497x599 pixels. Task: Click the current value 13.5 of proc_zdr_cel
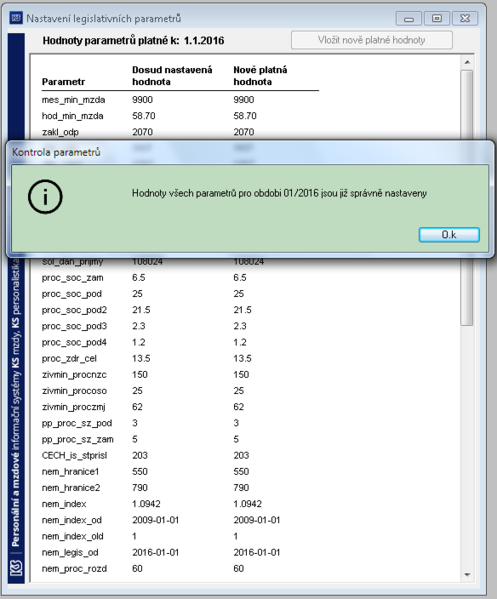tap(141, 358)
